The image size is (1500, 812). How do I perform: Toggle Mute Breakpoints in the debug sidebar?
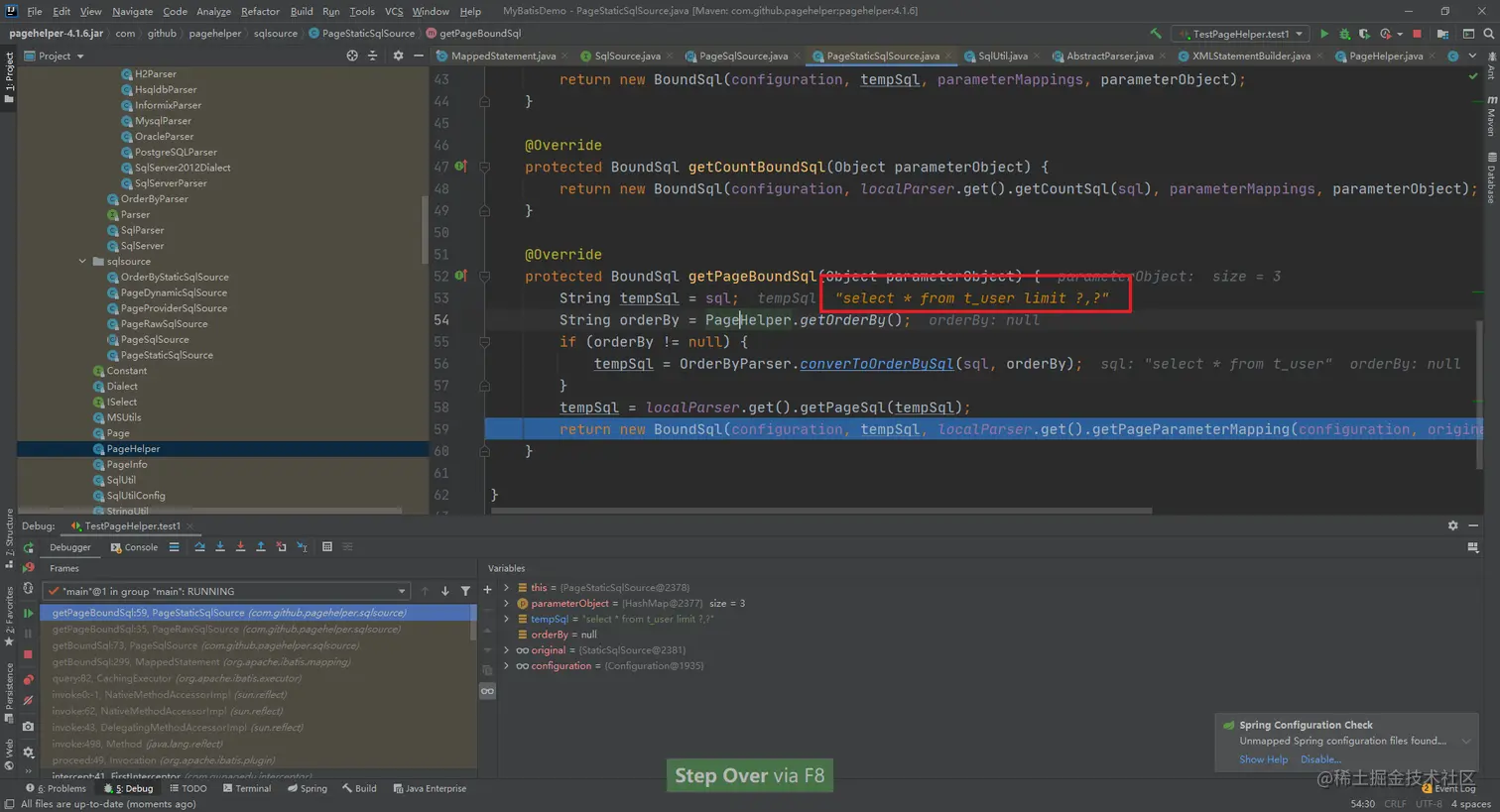pyautogui.click(x=28, y=700)
